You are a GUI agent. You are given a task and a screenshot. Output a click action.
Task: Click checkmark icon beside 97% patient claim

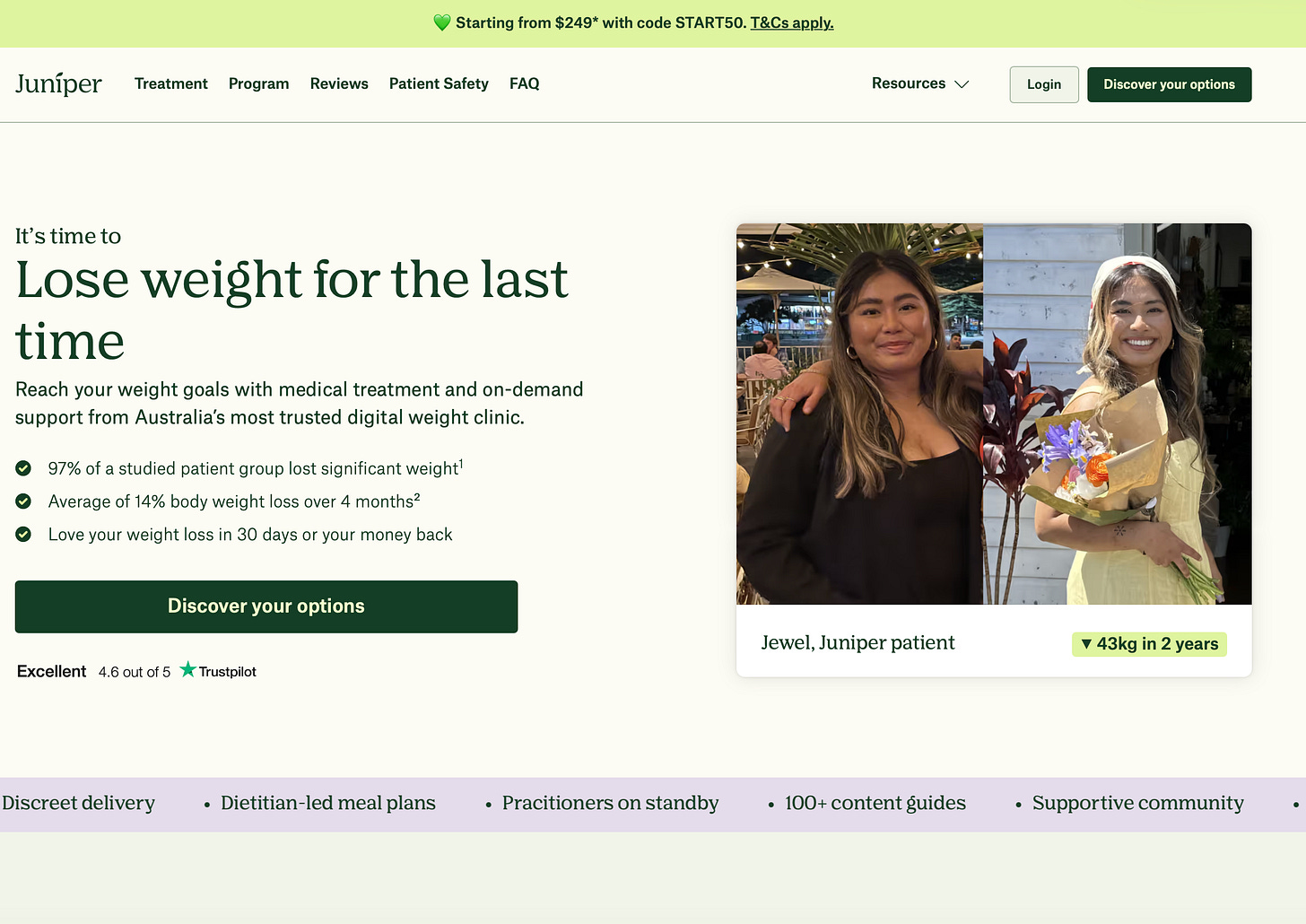pos(23,468)
